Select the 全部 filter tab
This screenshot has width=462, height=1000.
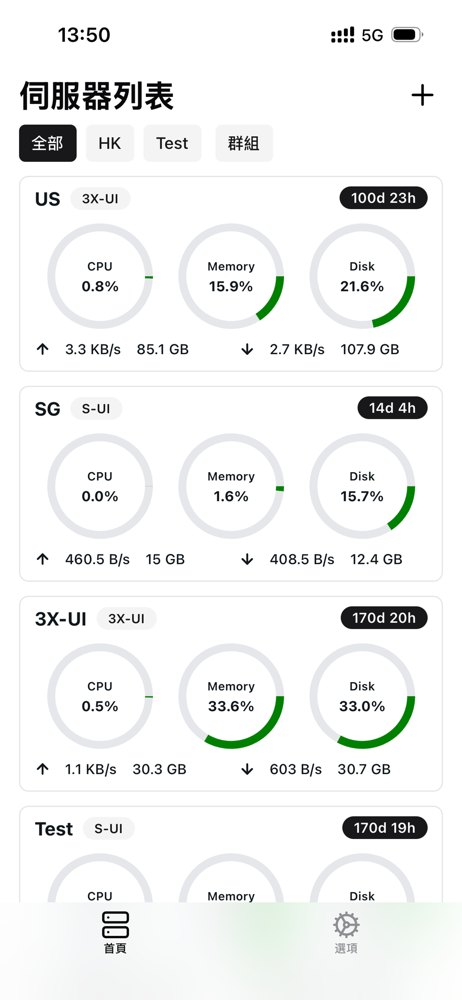[x=48, y=143]
